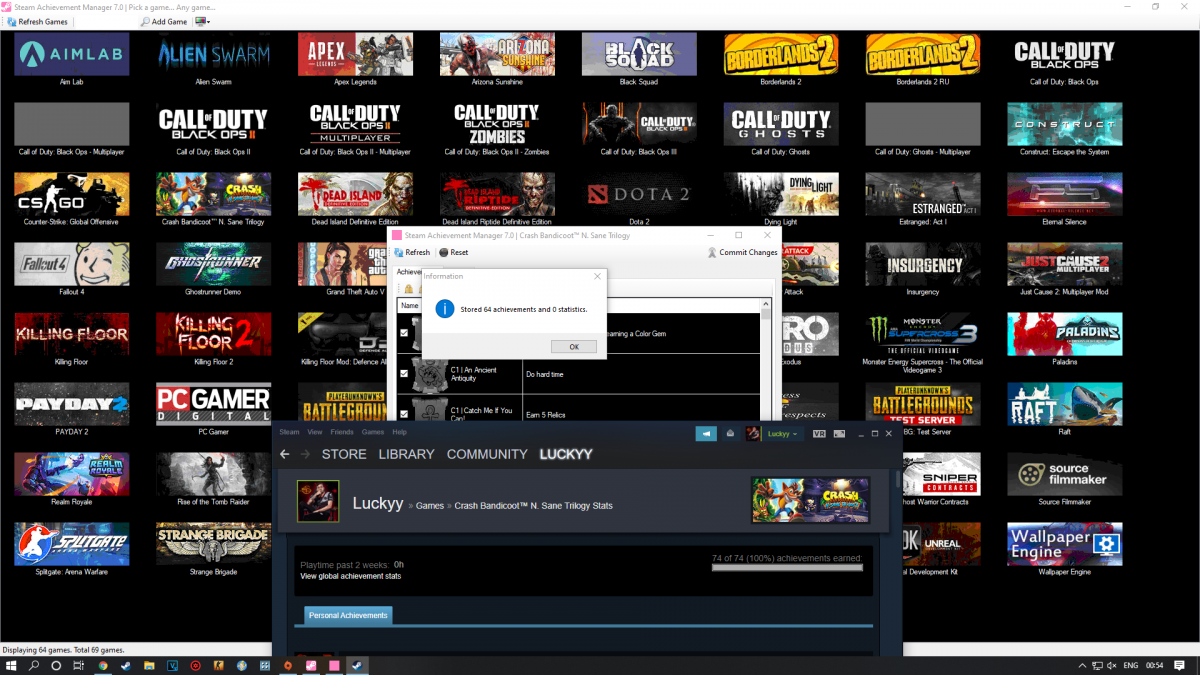Uncheck the first achievement row checkbox
The width and height of the screenshot is (1200, 675).
[x=404, y=333]
